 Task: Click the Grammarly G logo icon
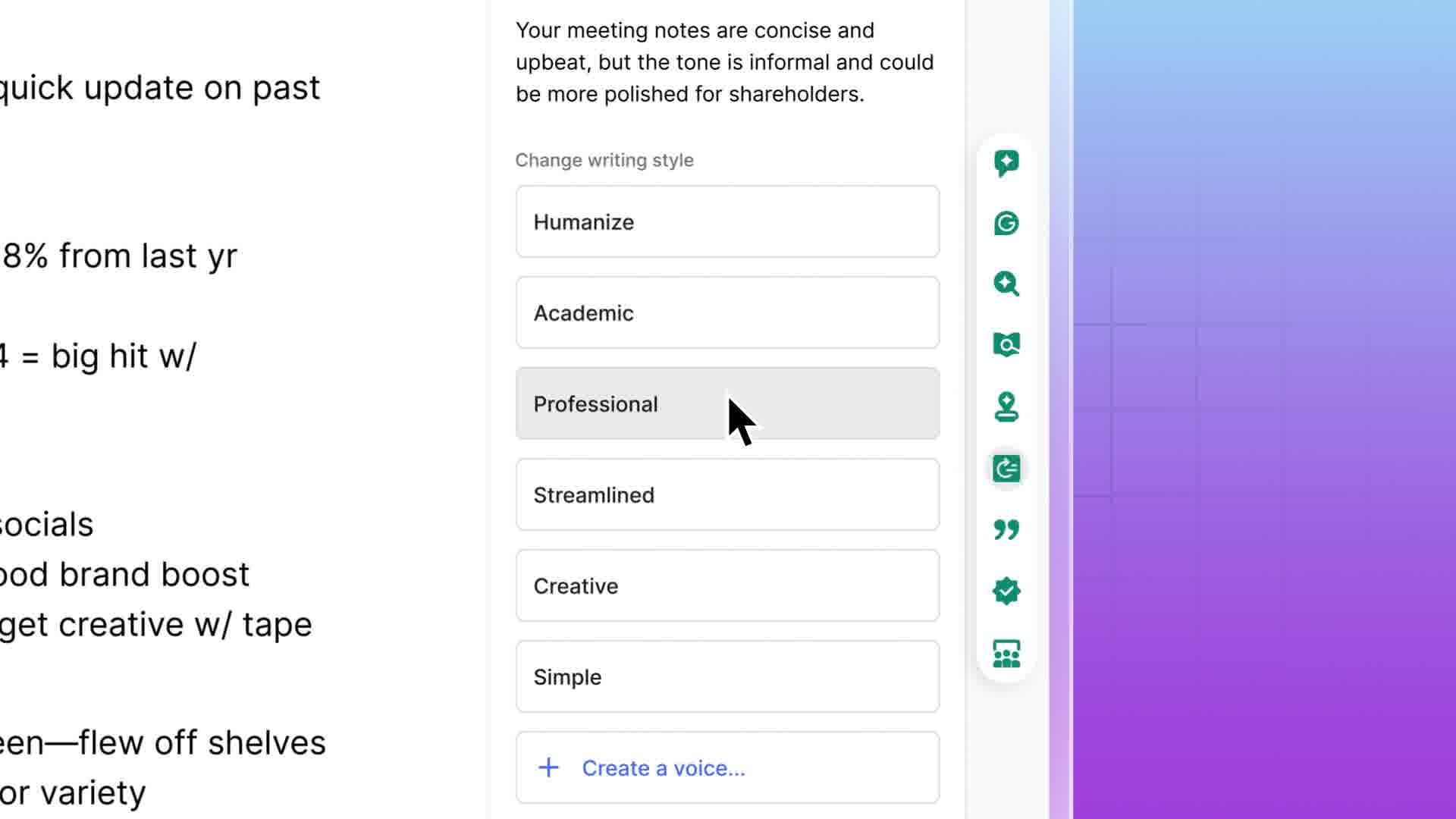(x=1006, y=224)
